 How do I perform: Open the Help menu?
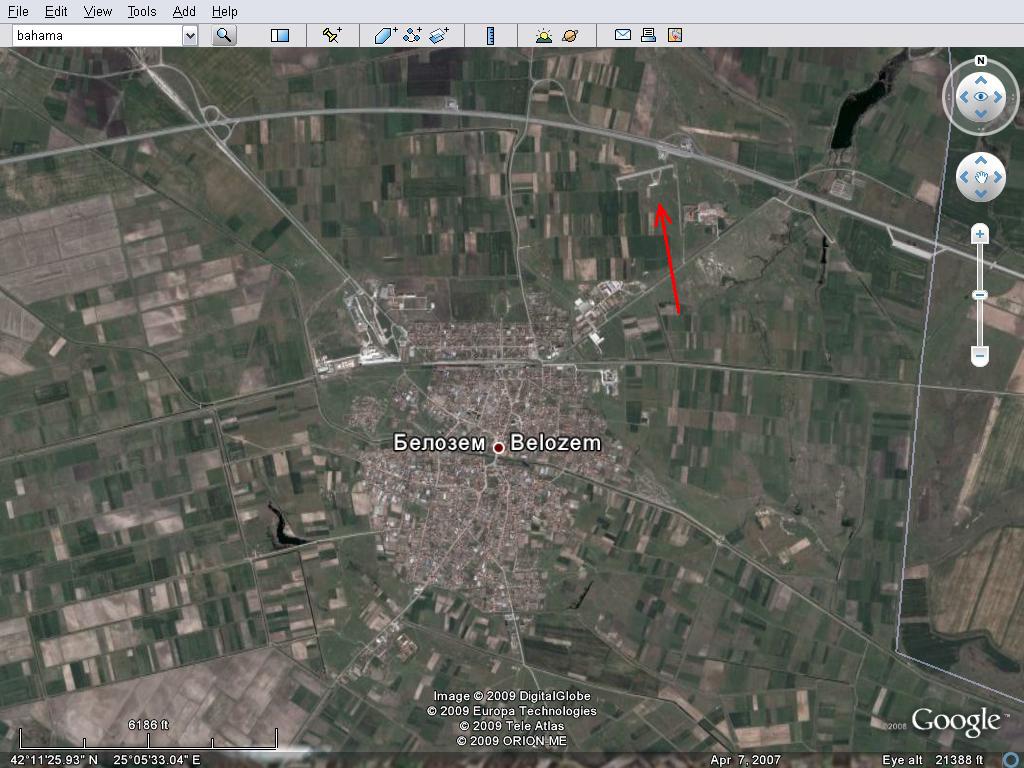coord(225,11)
